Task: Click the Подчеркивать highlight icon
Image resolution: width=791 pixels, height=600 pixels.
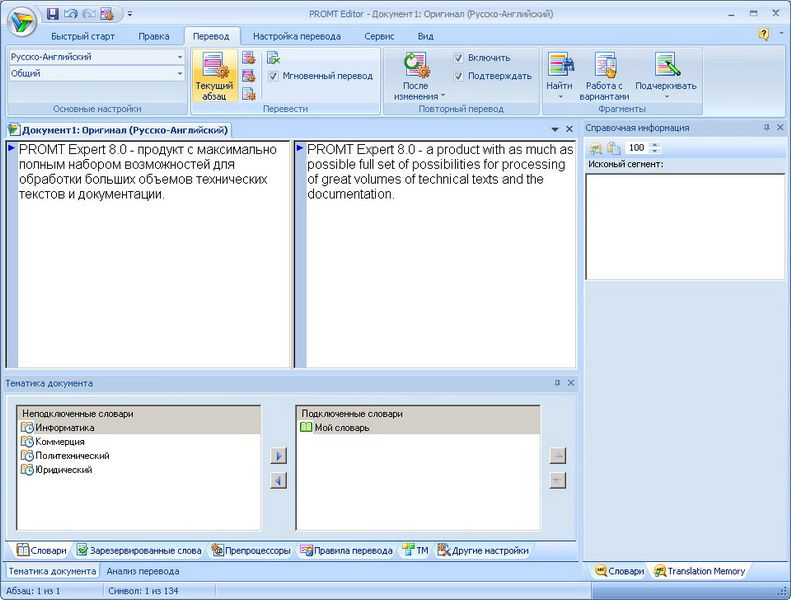Action: point(665,66)
